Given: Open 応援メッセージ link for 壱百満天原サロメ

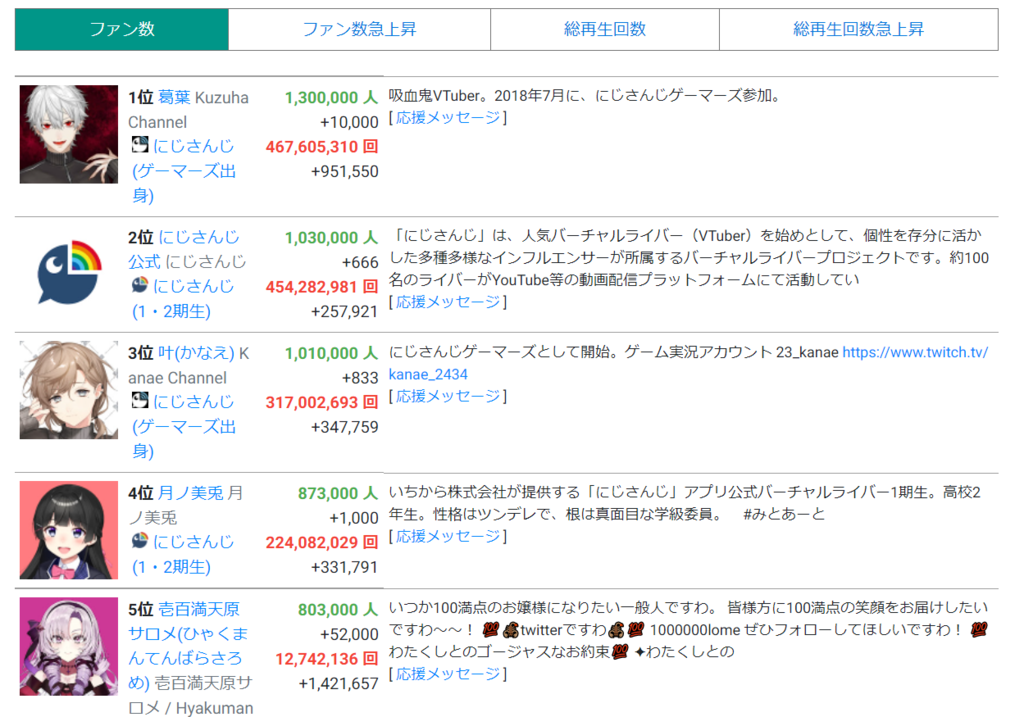Looking at the screenshot, I should tap(448, 674).
